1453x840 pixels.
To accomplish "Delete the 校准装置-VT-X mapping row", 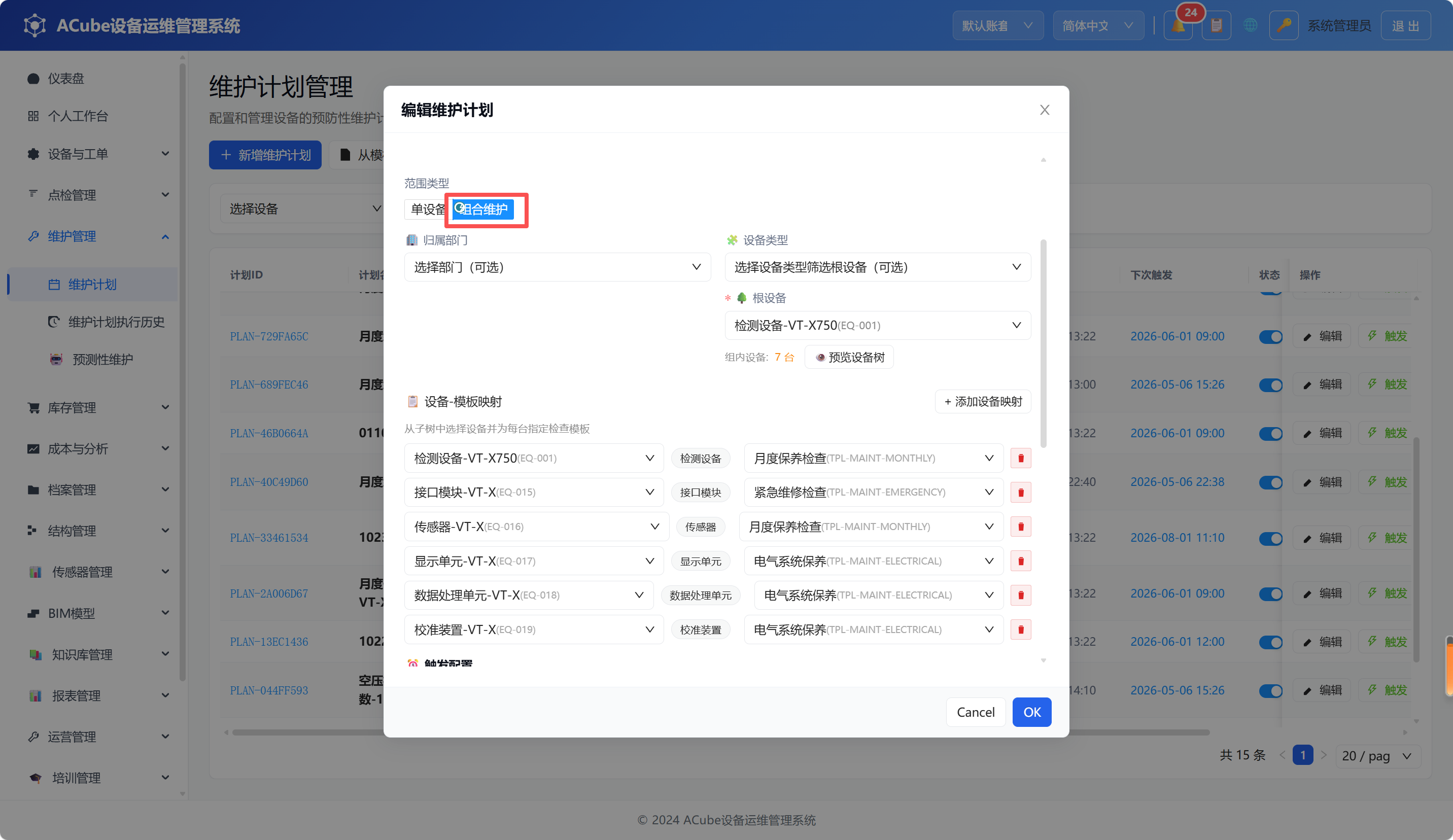I will (1021, 629).
